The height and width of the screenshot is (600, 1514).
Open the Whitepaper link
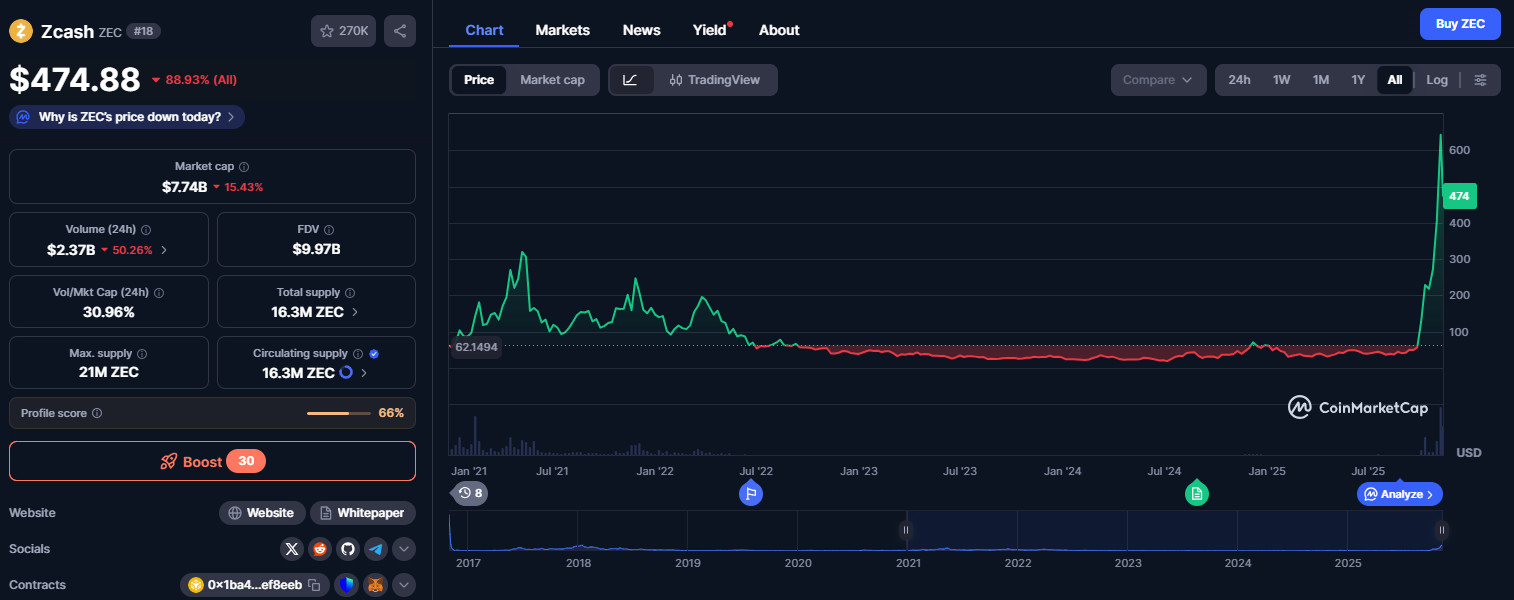pyautogui.click(x=362, y=513)
